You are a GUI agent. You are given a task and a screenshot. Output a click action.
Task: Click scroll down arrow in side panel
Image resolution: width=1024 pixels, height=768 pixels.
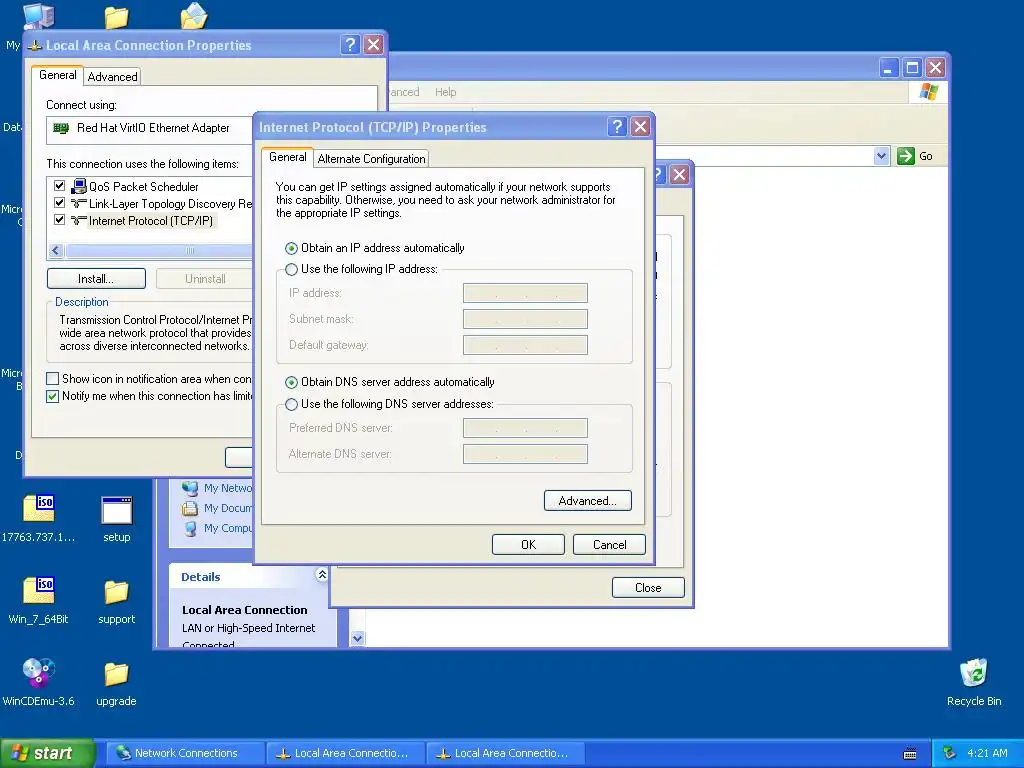click(x=357, y=639)
